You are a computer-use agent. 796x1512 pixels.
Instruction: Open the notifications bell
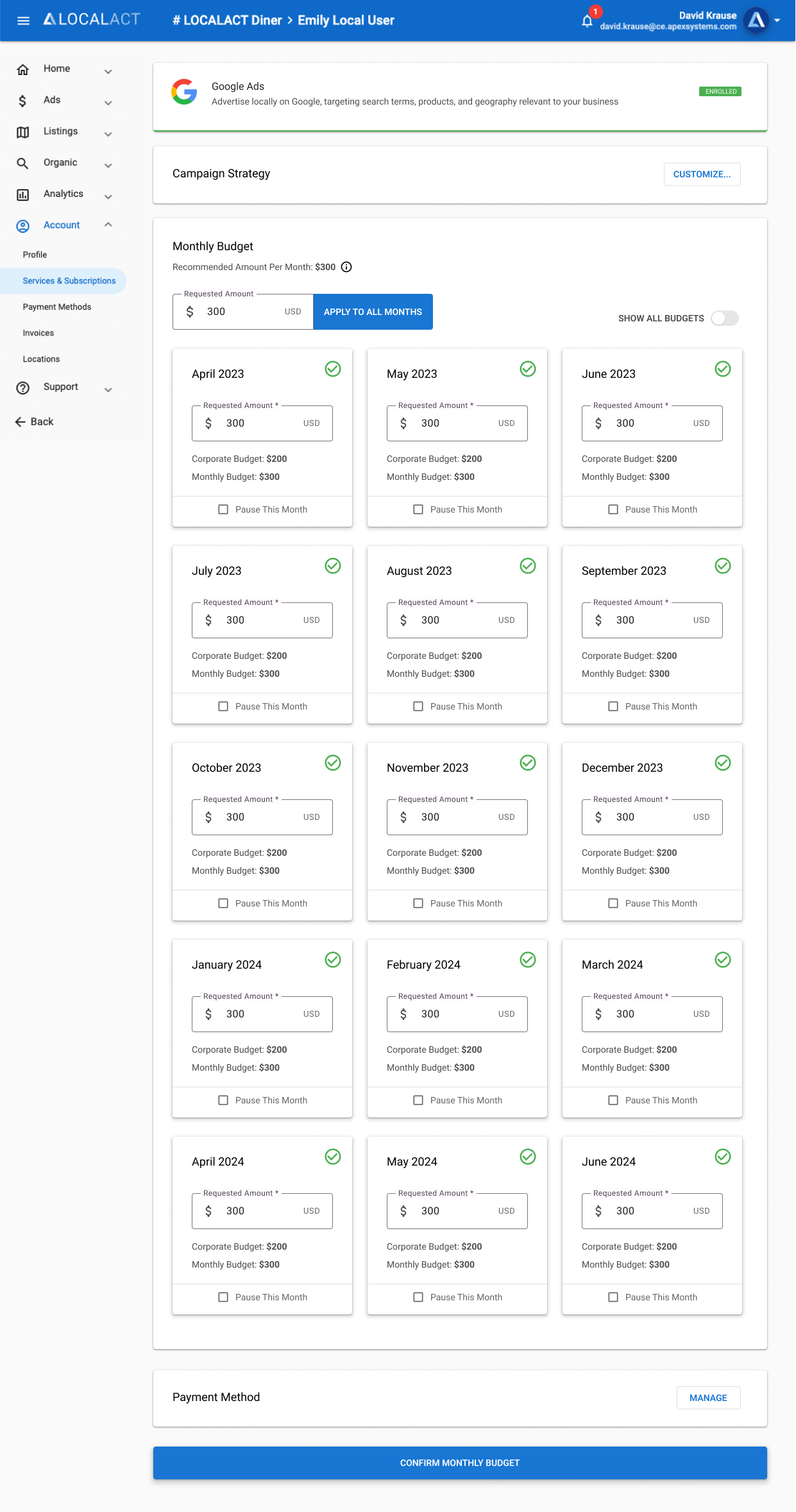587,21
